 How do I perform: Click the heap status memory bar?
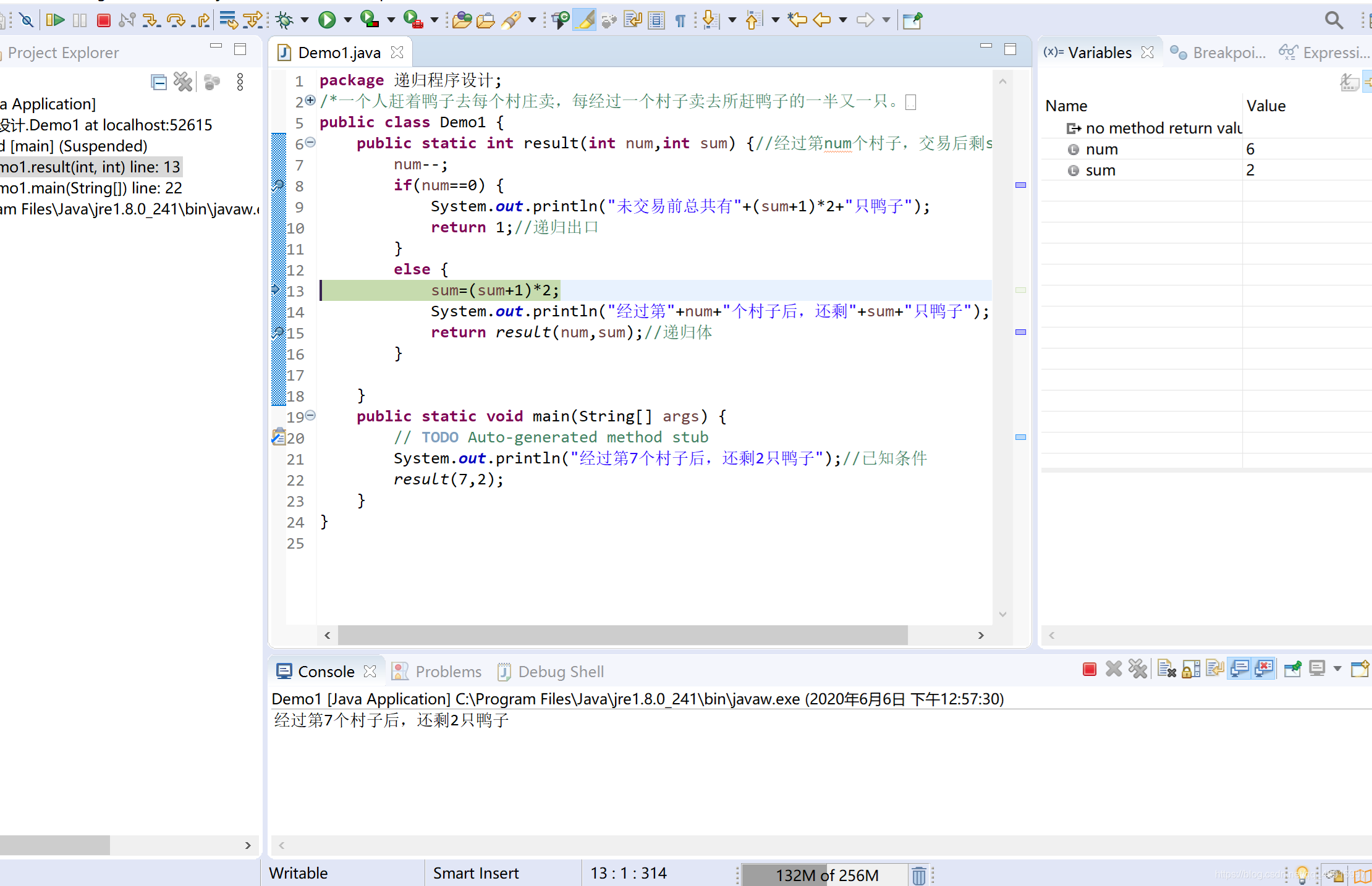click(x=824, y=875)
